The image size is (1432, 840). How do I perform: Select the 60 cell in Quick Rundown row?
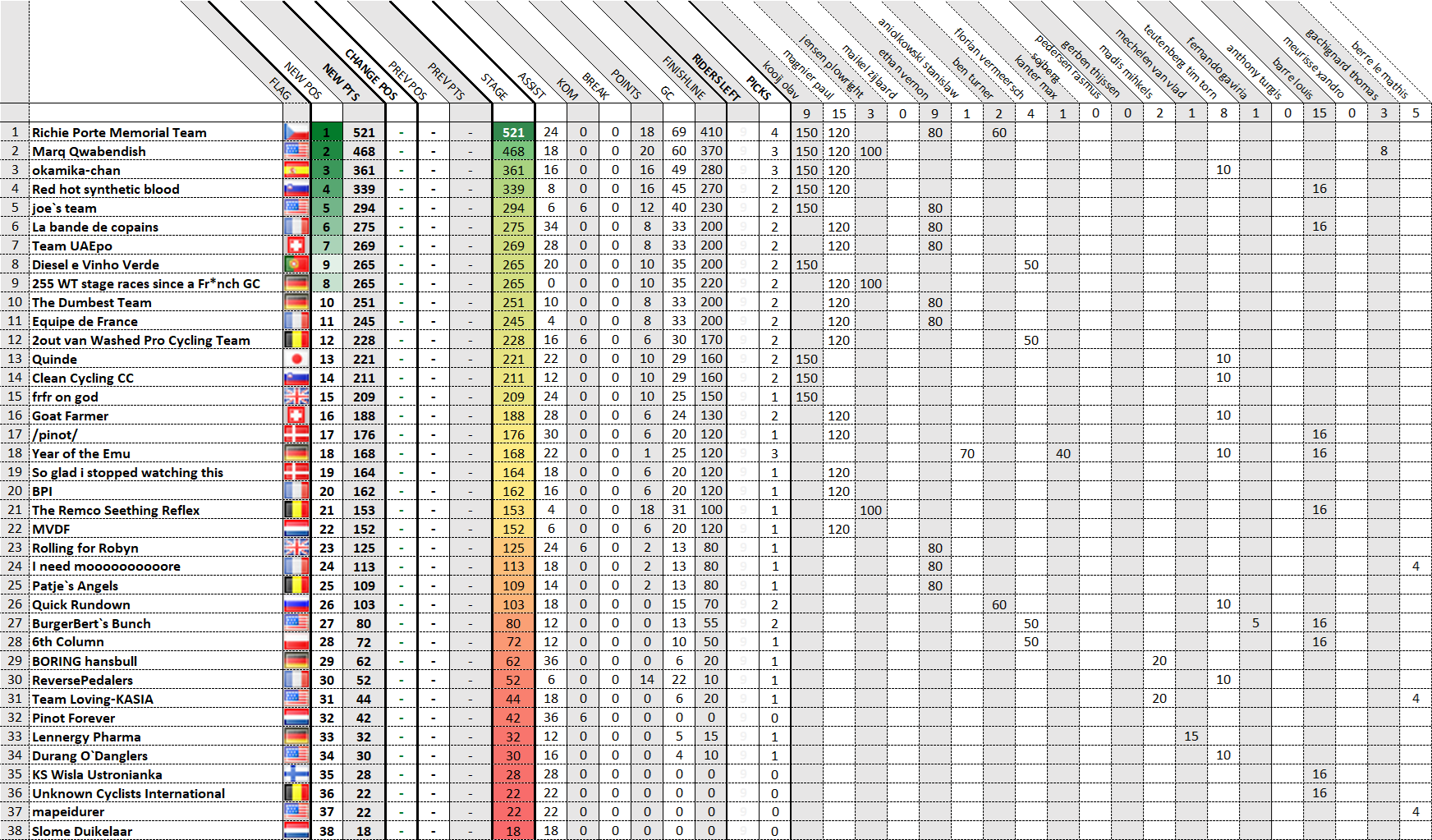999,604
